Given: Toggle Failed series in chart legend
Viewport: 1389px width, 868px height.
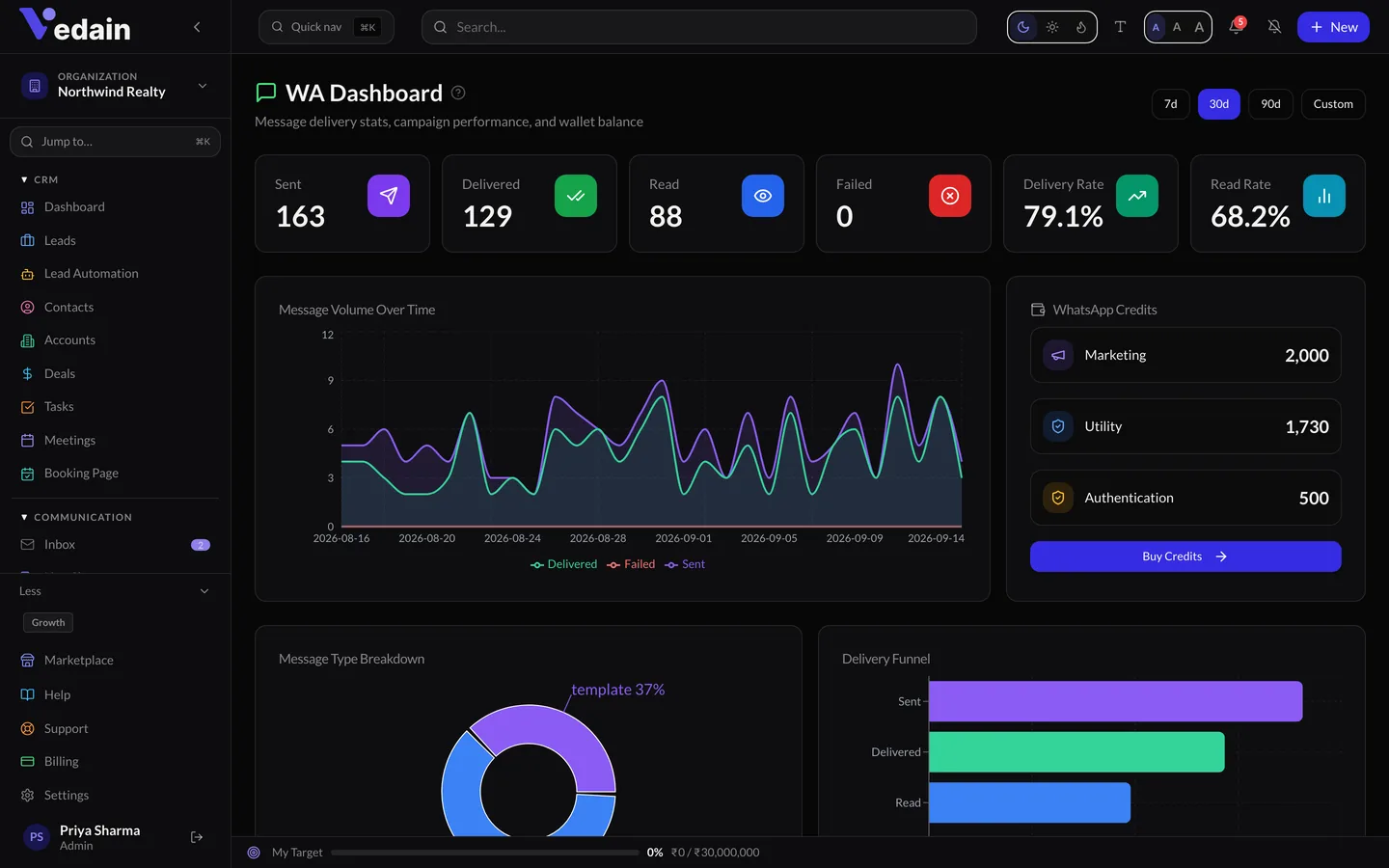Looking at the screenshot, I should [x=631, y=564].
